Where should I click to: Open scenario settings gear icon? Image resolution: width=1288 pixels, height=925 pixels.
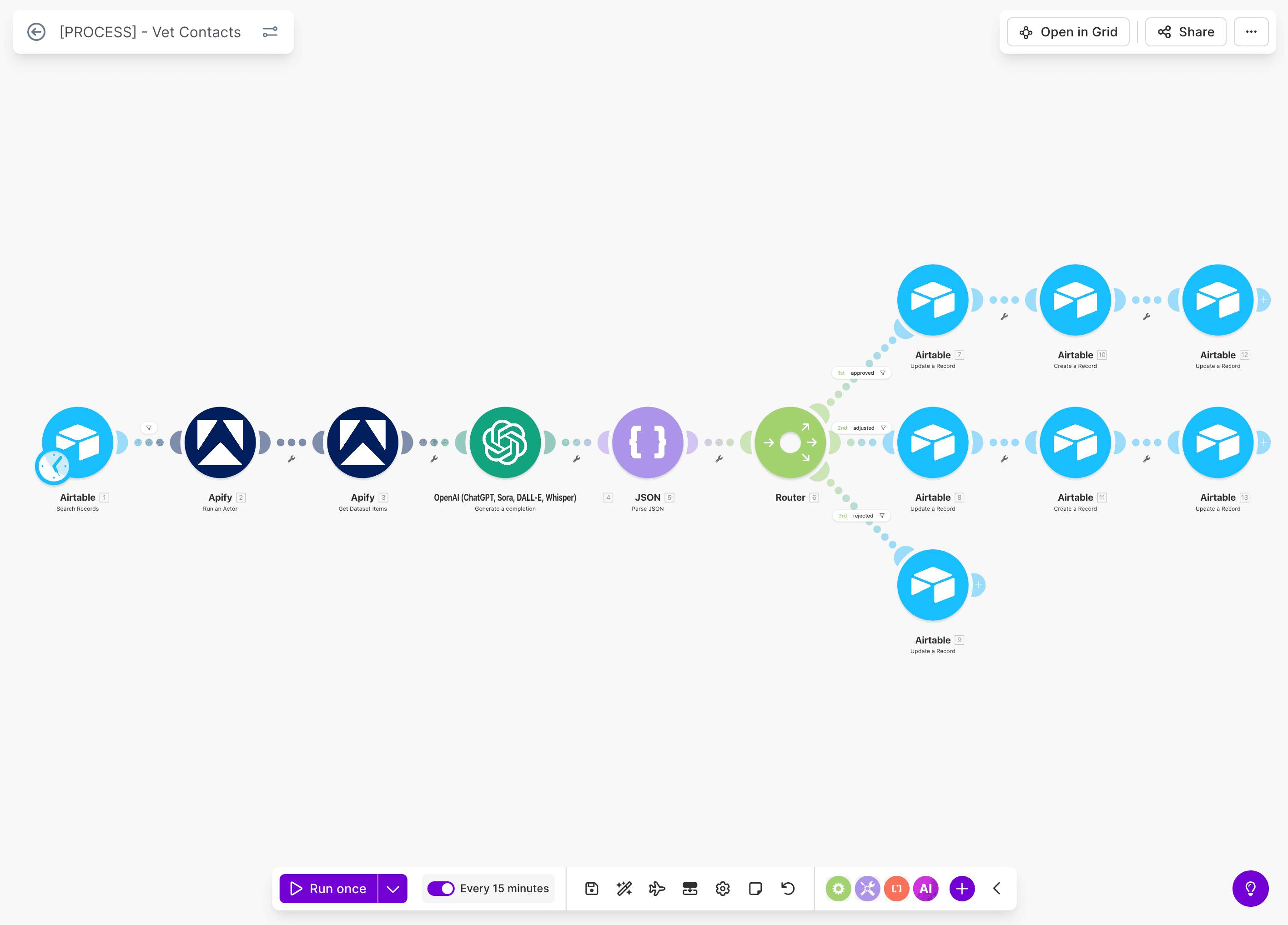click(x=722, y=888)
